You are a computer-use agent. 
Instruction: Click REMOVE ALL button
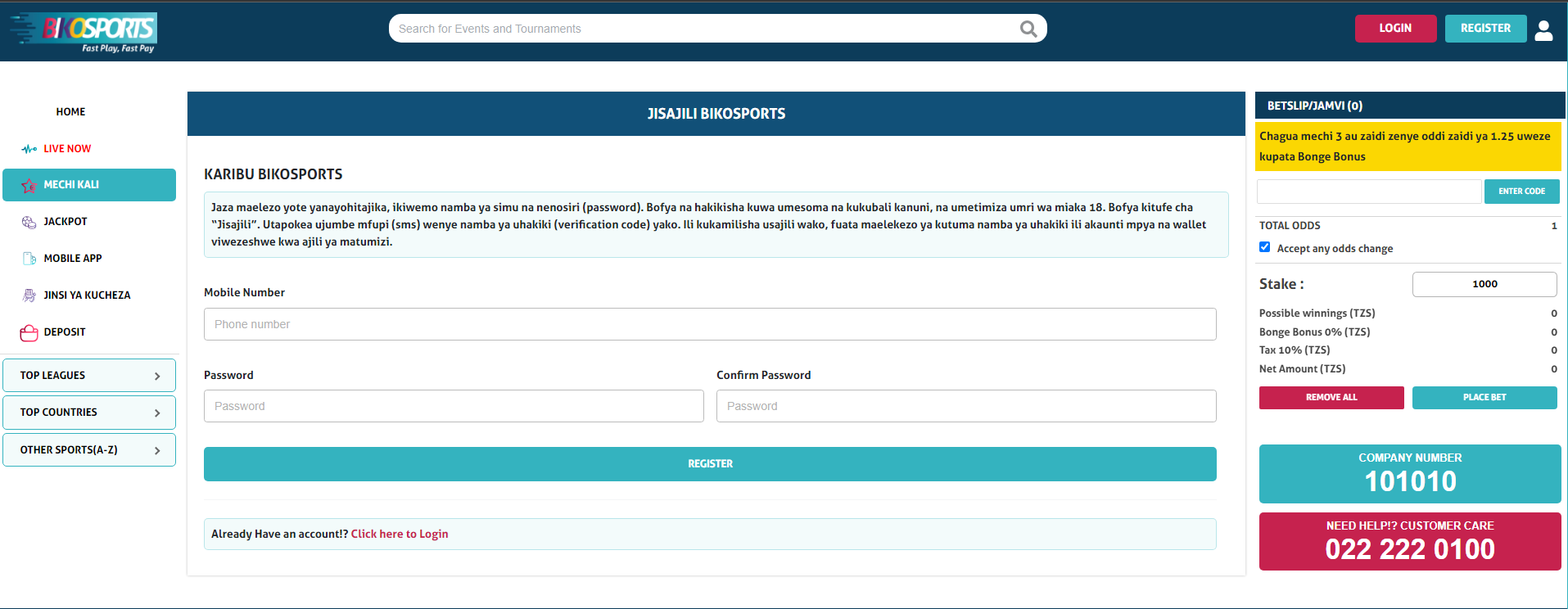pyautogui.click(x=1331, y=397)
